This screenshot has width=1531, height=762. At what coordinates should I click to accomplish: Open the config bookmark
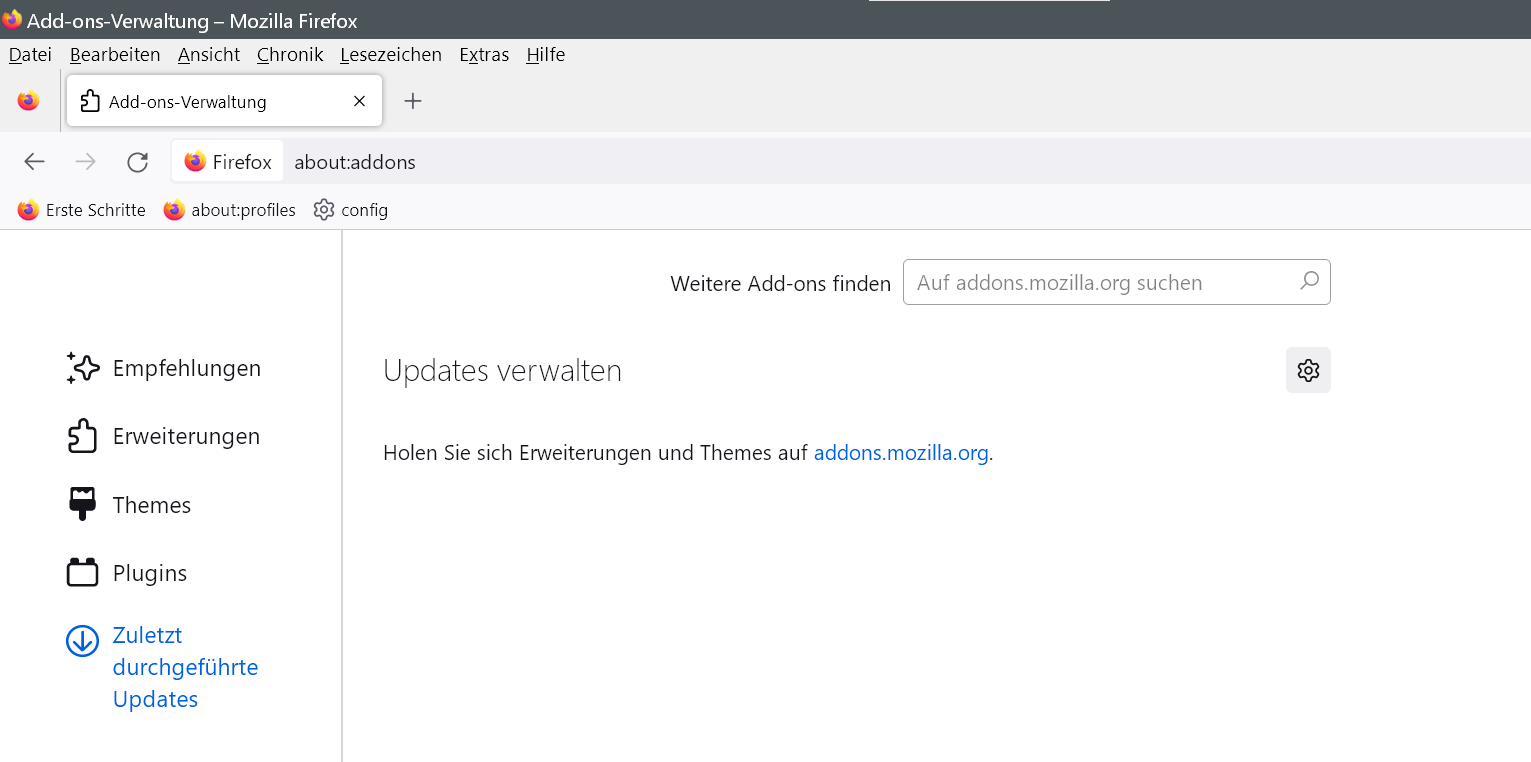351,210
